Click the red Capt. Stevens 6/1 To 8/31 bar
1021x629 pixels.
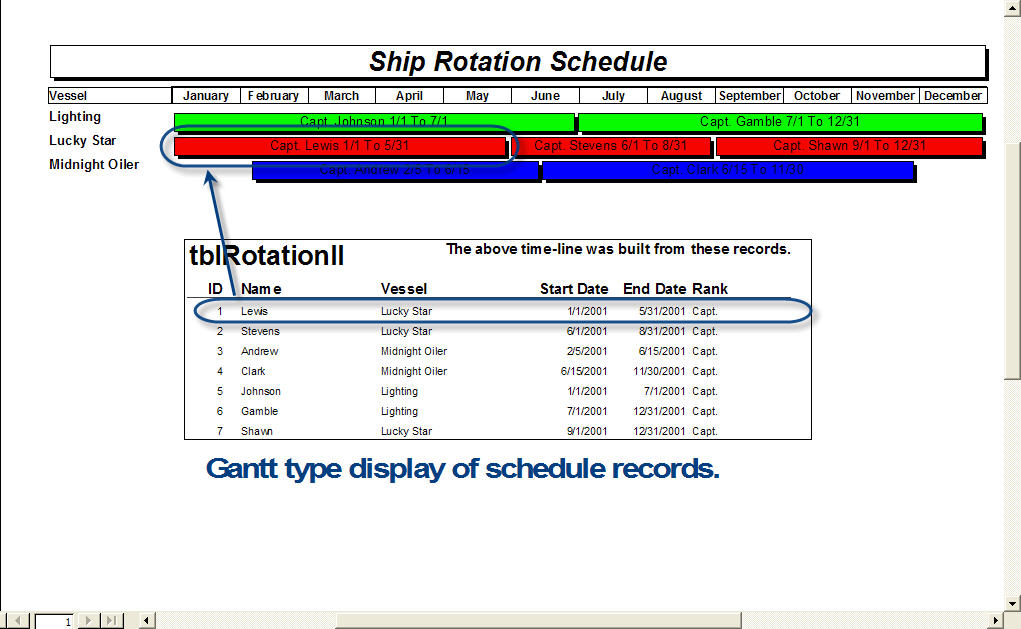tap(610, 146)
